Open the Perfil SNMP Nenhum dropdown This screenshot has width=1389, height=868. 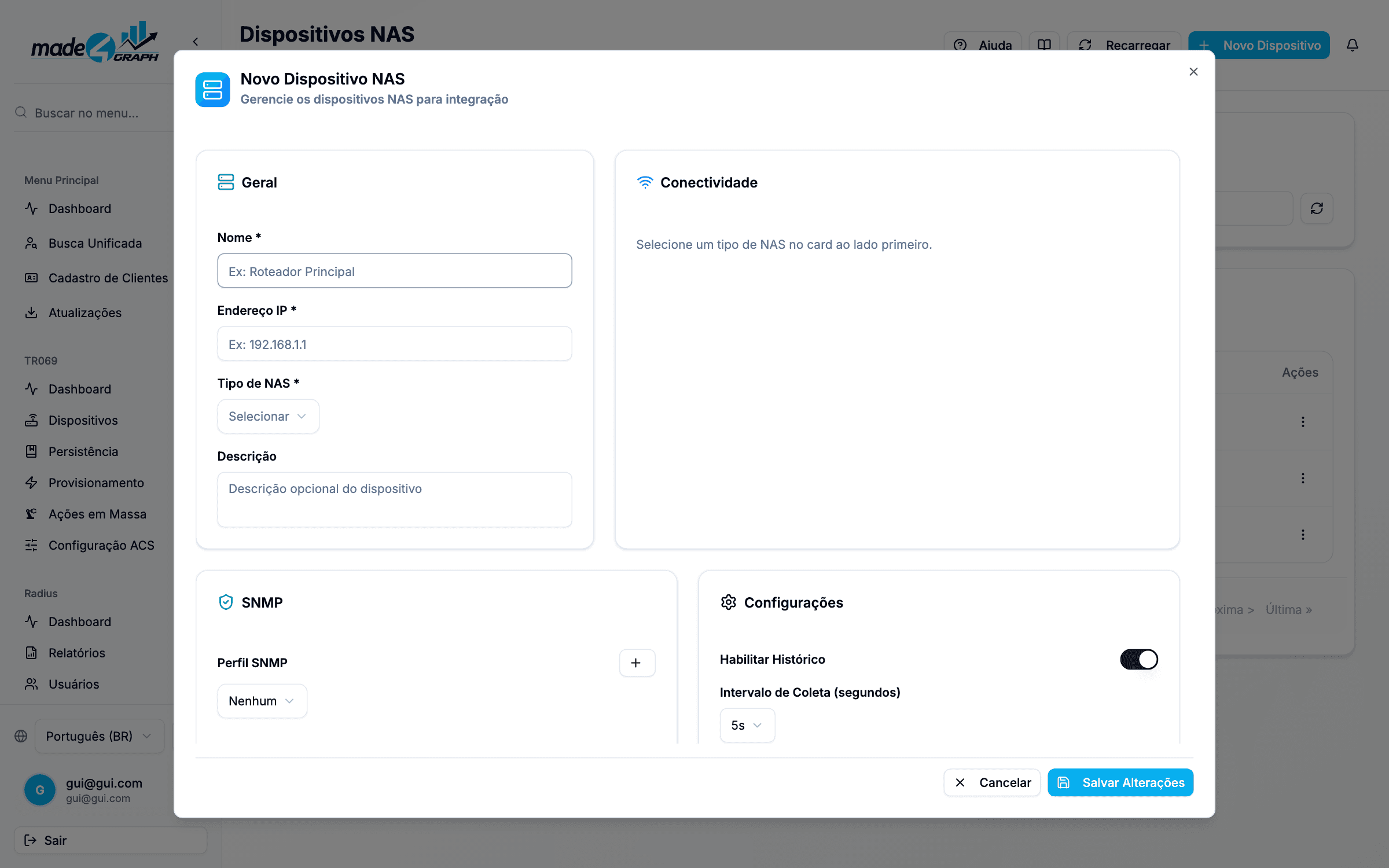click(262, 701)
